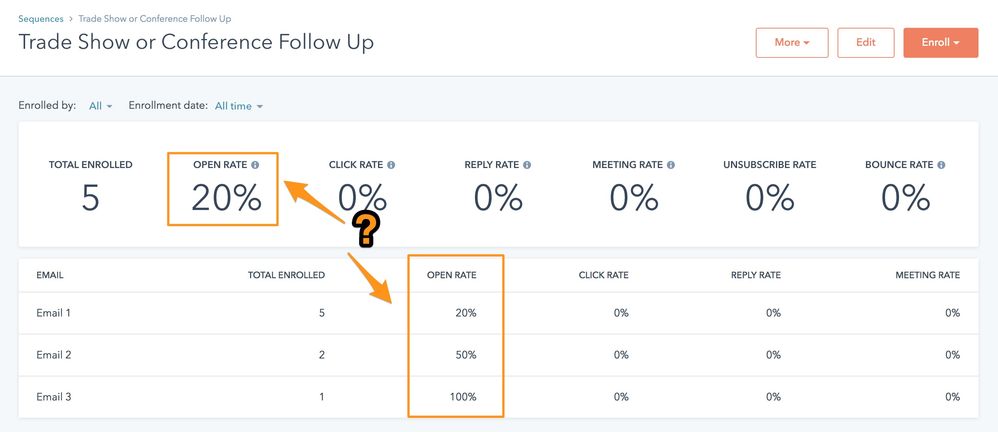Open the More dropdown button

click(792, 43)
